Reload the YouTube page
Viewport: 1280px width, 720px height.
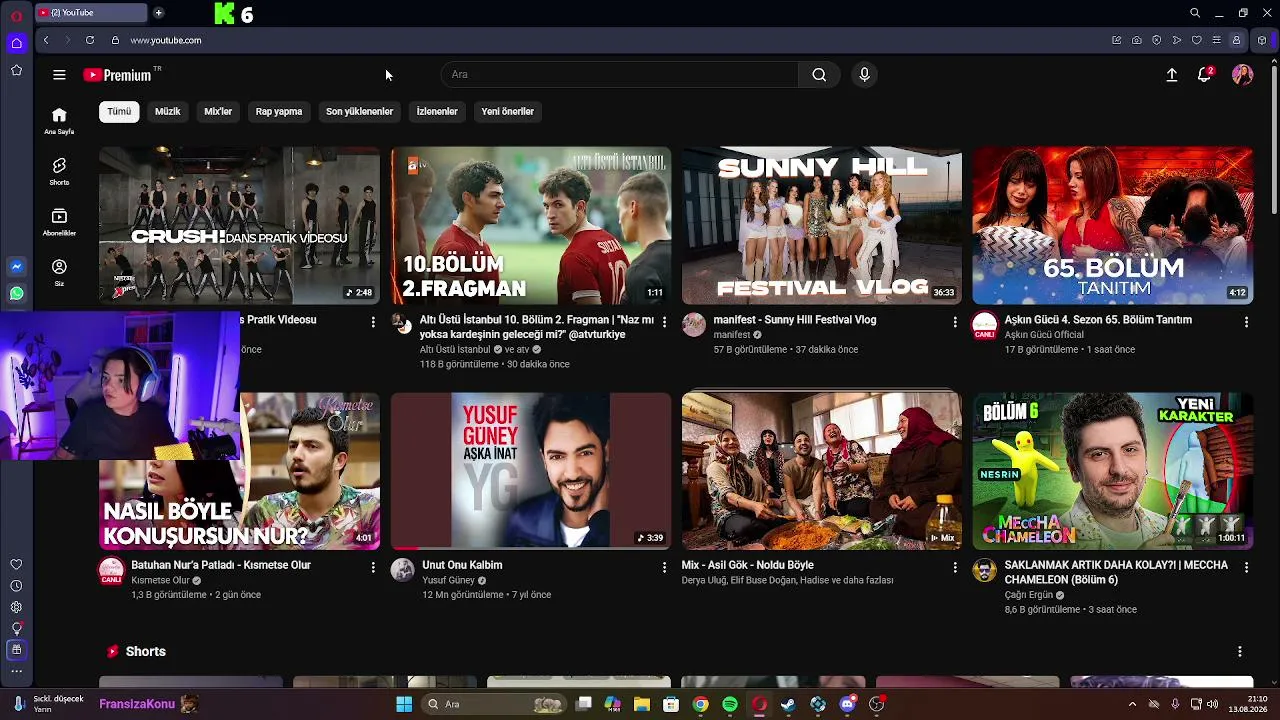[x=90, y=40]
